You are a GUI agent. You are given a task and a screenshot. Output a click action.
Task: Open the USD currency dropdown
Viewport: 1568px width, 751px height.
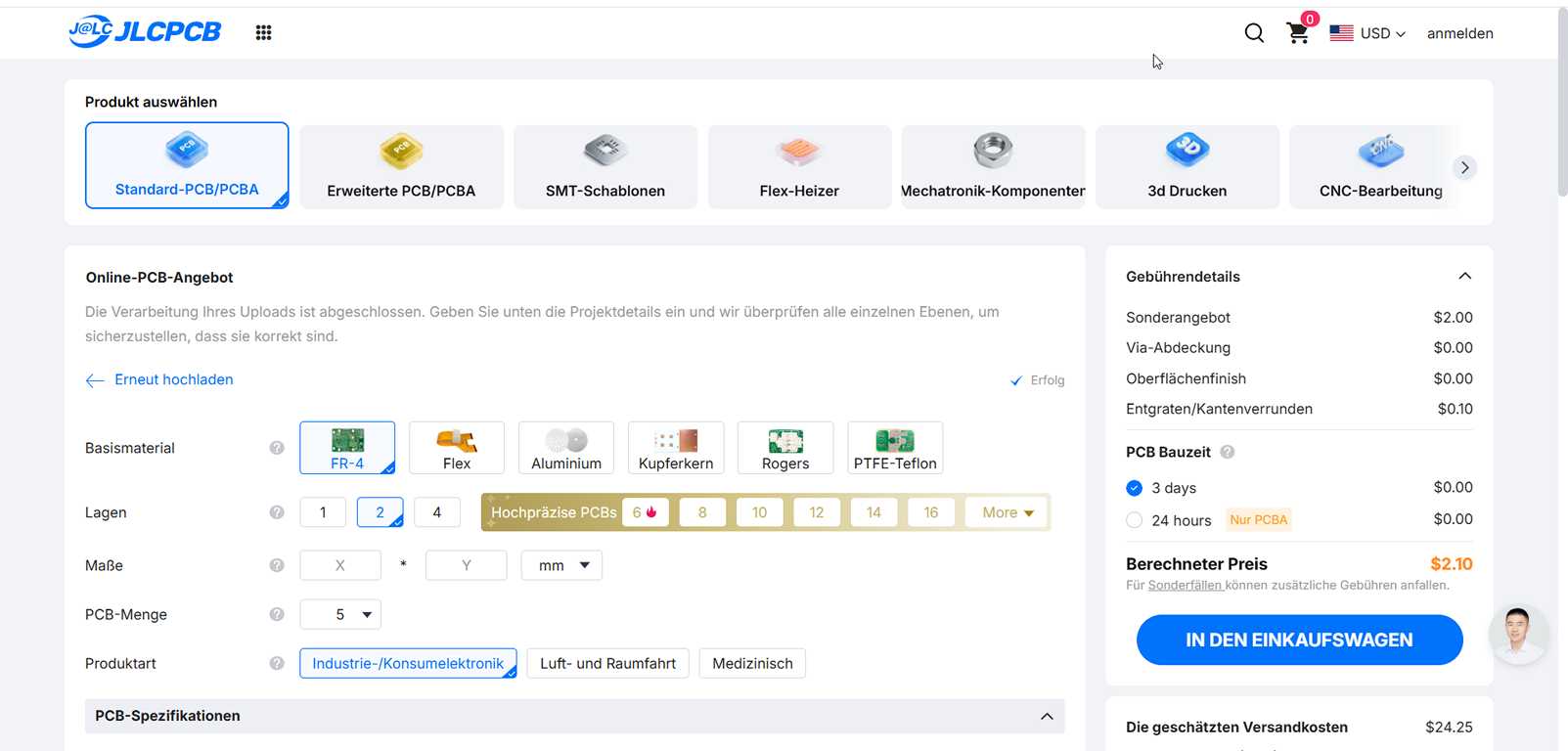1367,33
